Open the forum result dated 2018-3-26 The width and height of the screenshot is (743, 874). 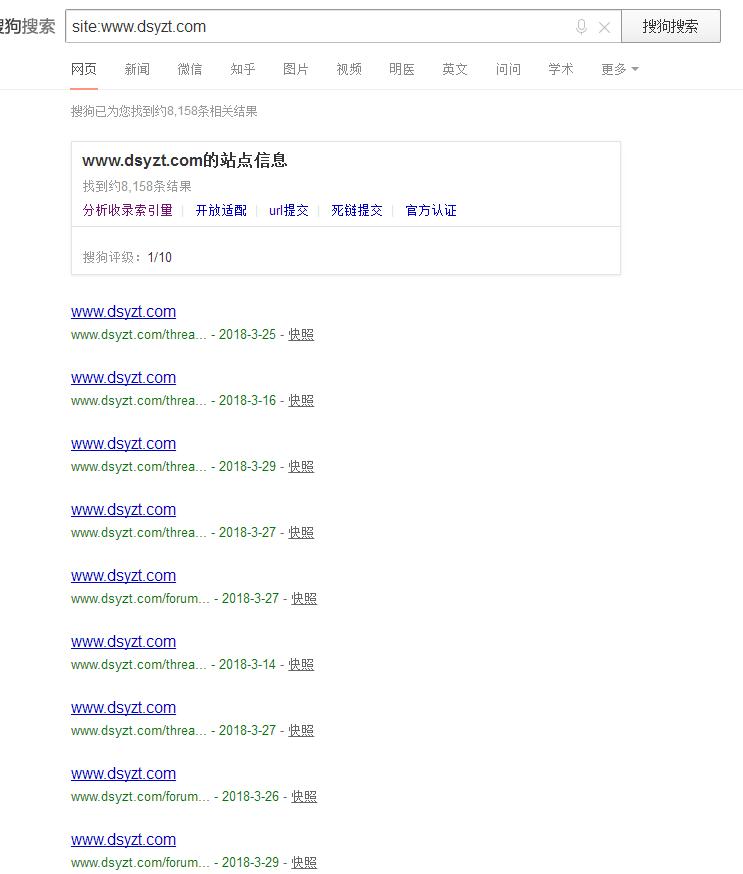point(123,774)
